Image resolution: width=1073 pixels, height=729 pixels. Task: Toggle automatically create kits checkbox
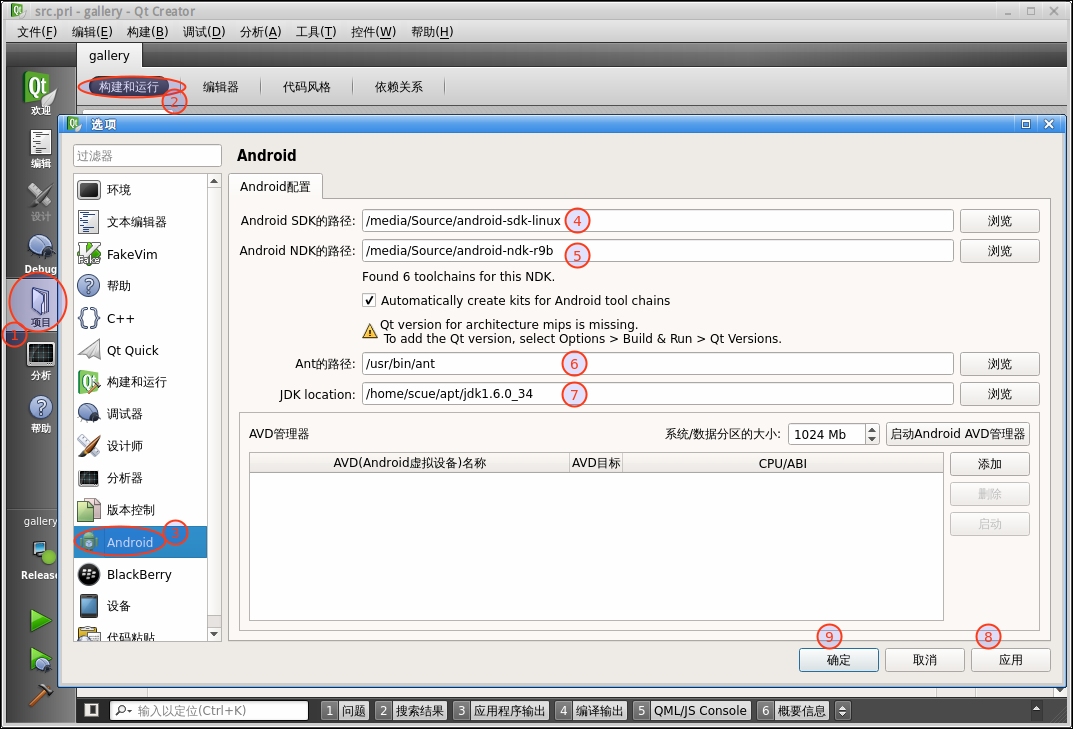pyautogui.click(x=369, y=300)
